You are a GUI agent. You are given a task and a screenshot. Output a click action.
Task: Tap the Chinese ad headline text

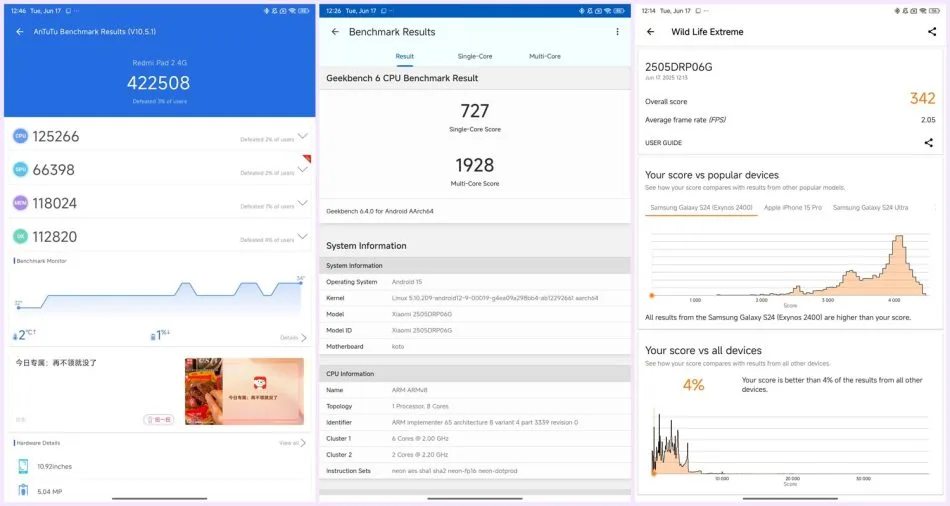tap(56, 362)
